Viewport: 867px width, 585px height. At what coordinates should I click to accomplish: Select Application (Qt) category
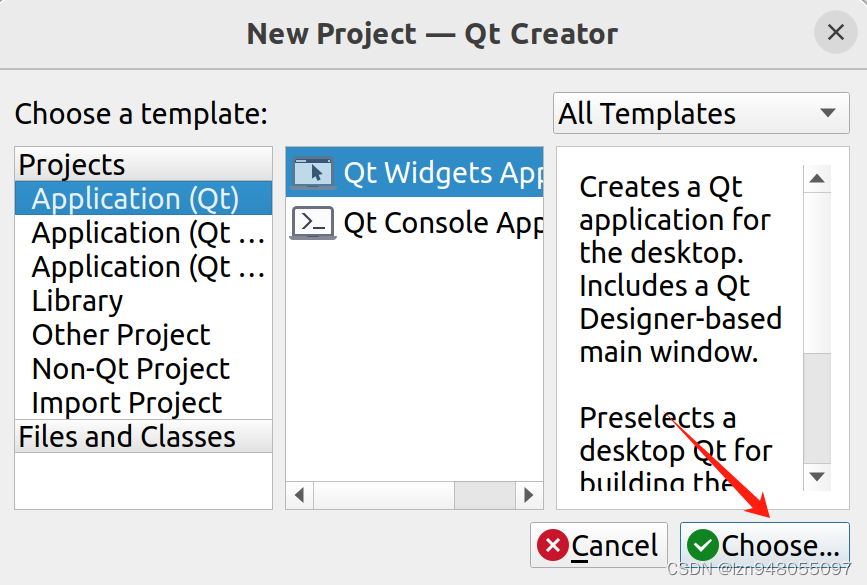(x=144, y=199)
